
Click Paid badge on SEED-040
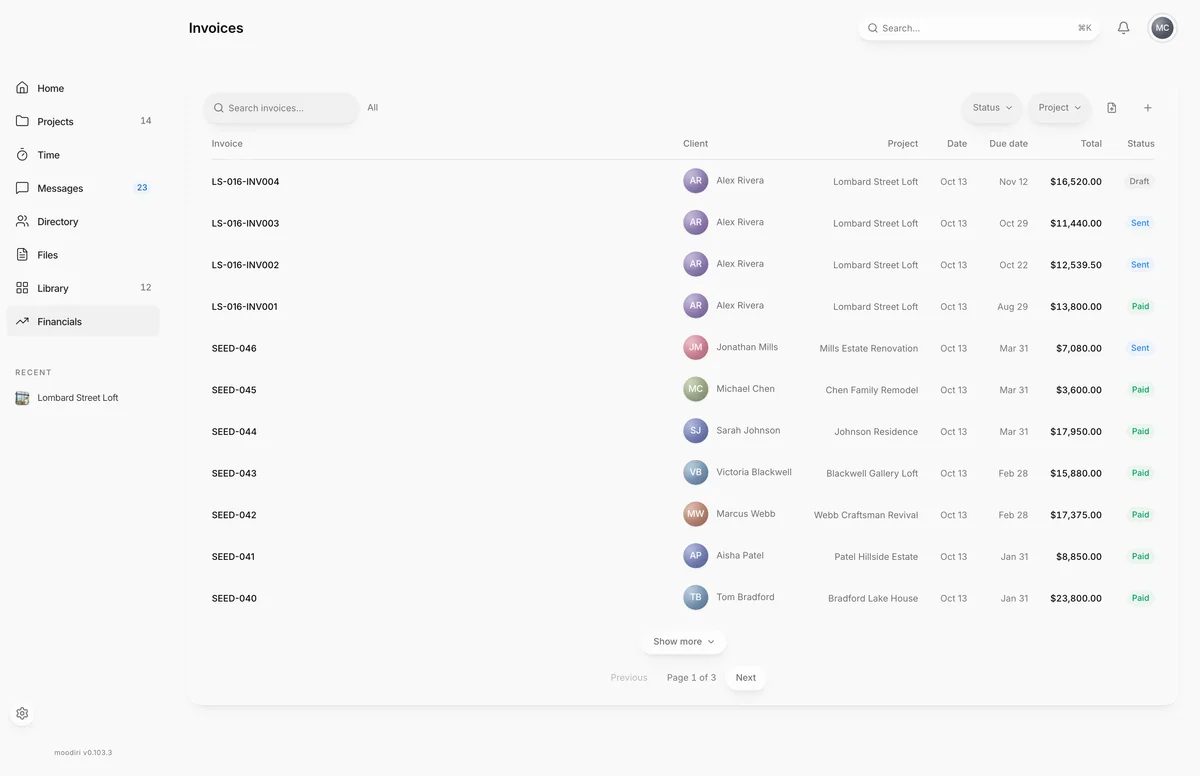pos(1140,598)
